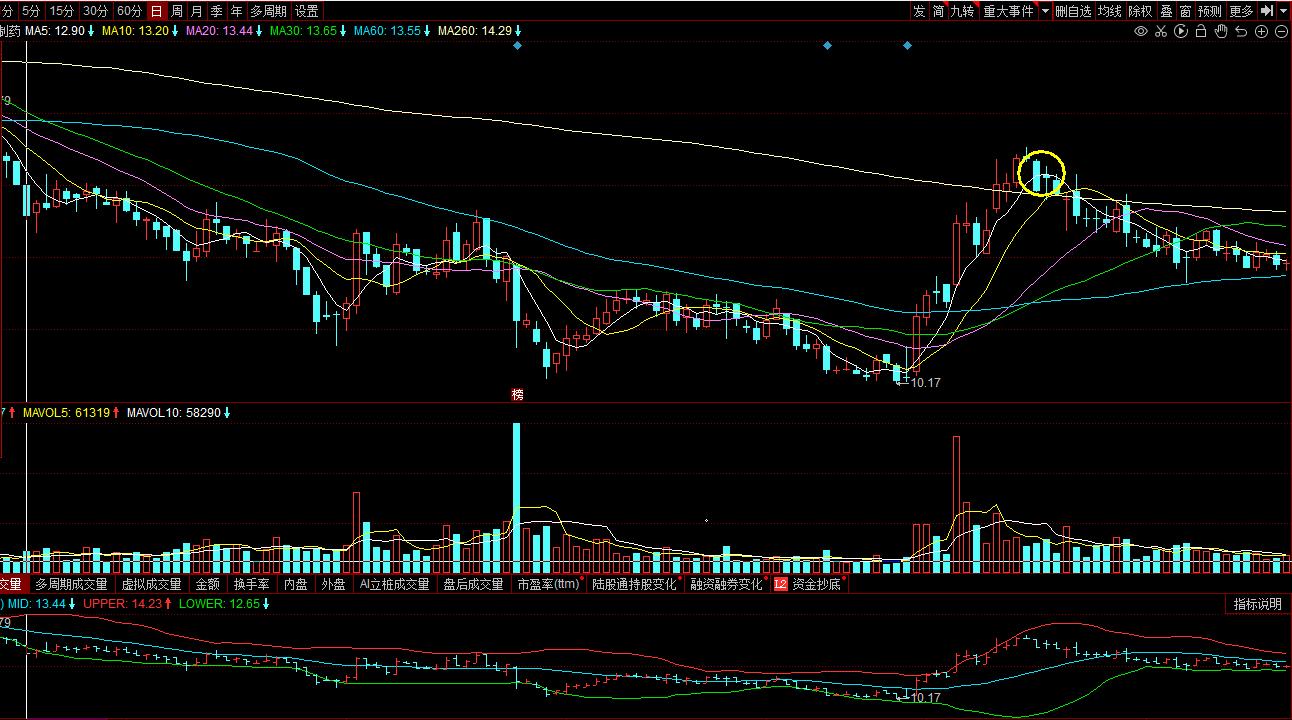Click the 发 toolbar button
The height and width of the screenshot is (720, 1292).
[919, 11]
